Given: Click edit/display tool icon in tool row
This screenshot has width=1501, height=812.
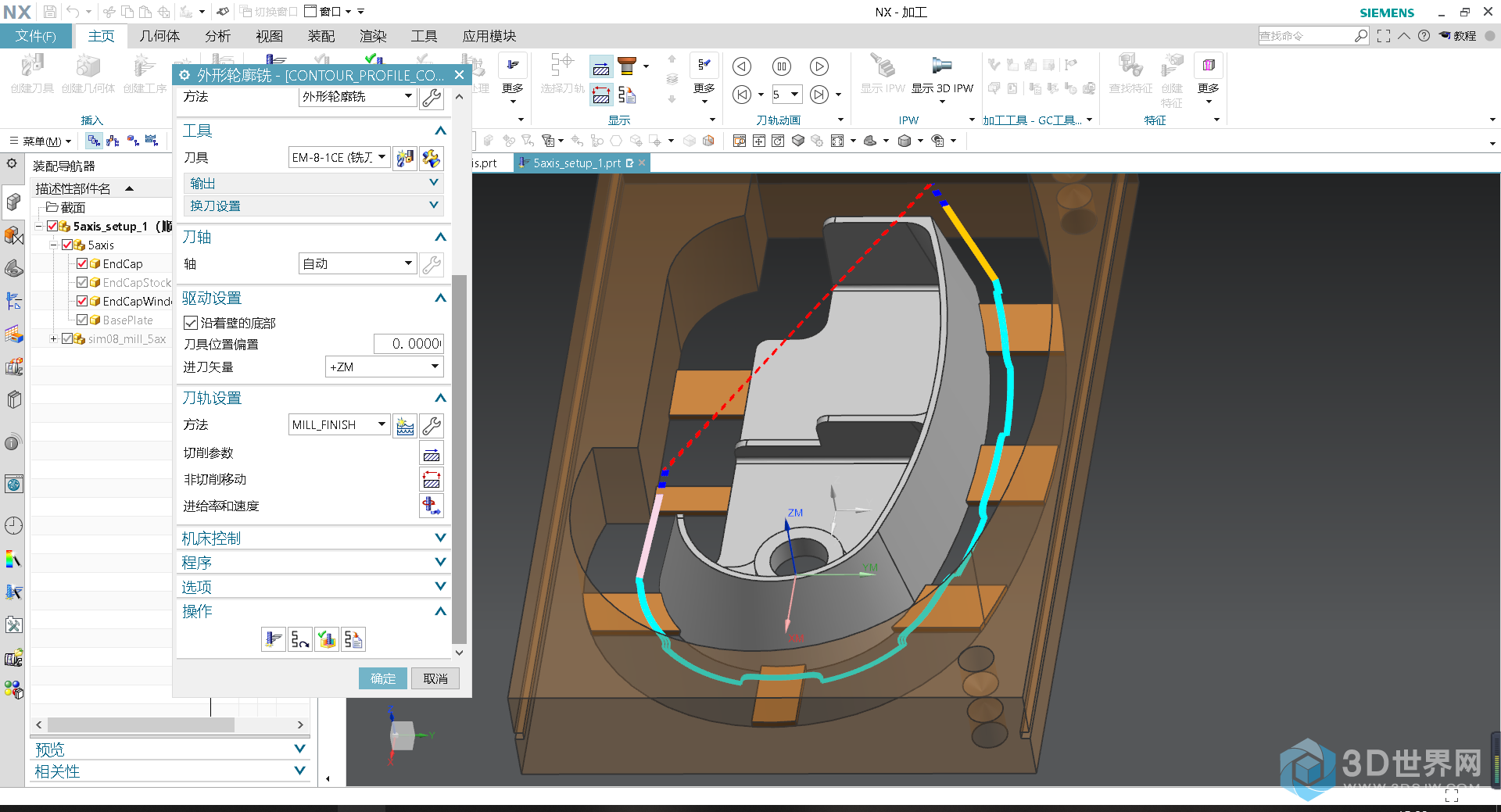Looking at the screenshot, I should click(x=432, y=158).
